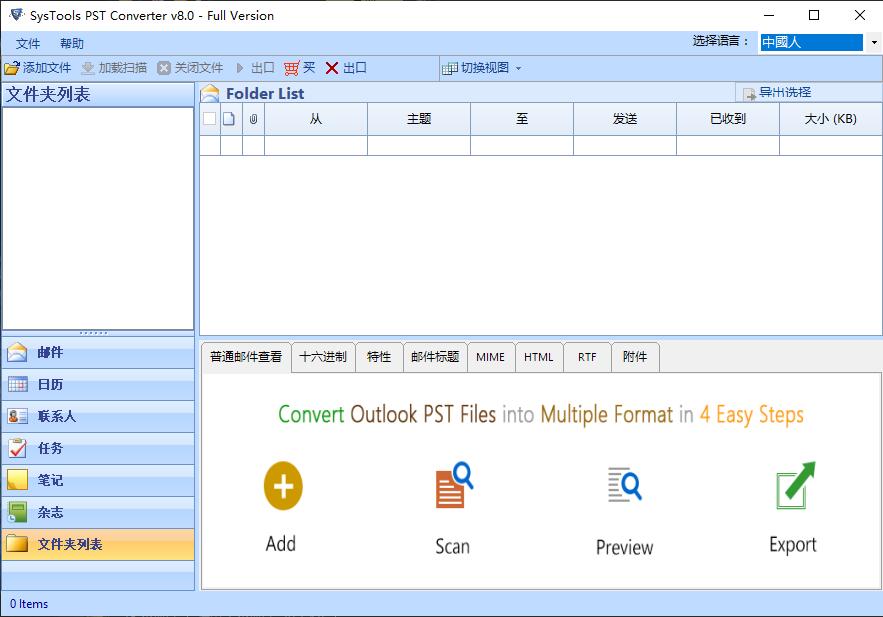Switch to the RTF tab
Screen dimensions: 883x617
coord(587,357)
